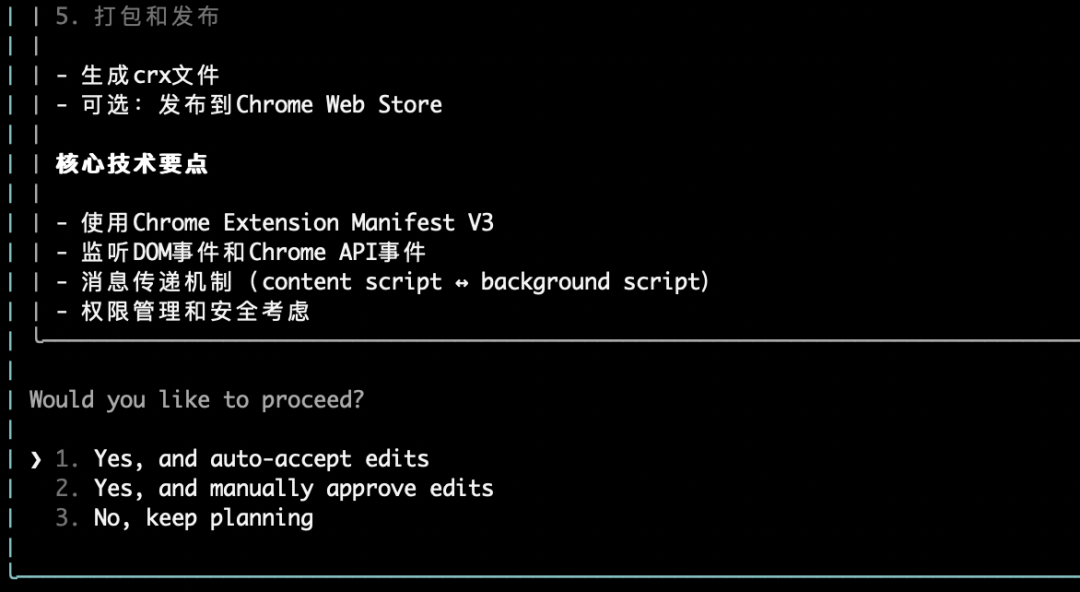Choose "Yes, and manually approve edits"
Viewport: 1080px width, 592px height.
(293, 489)
